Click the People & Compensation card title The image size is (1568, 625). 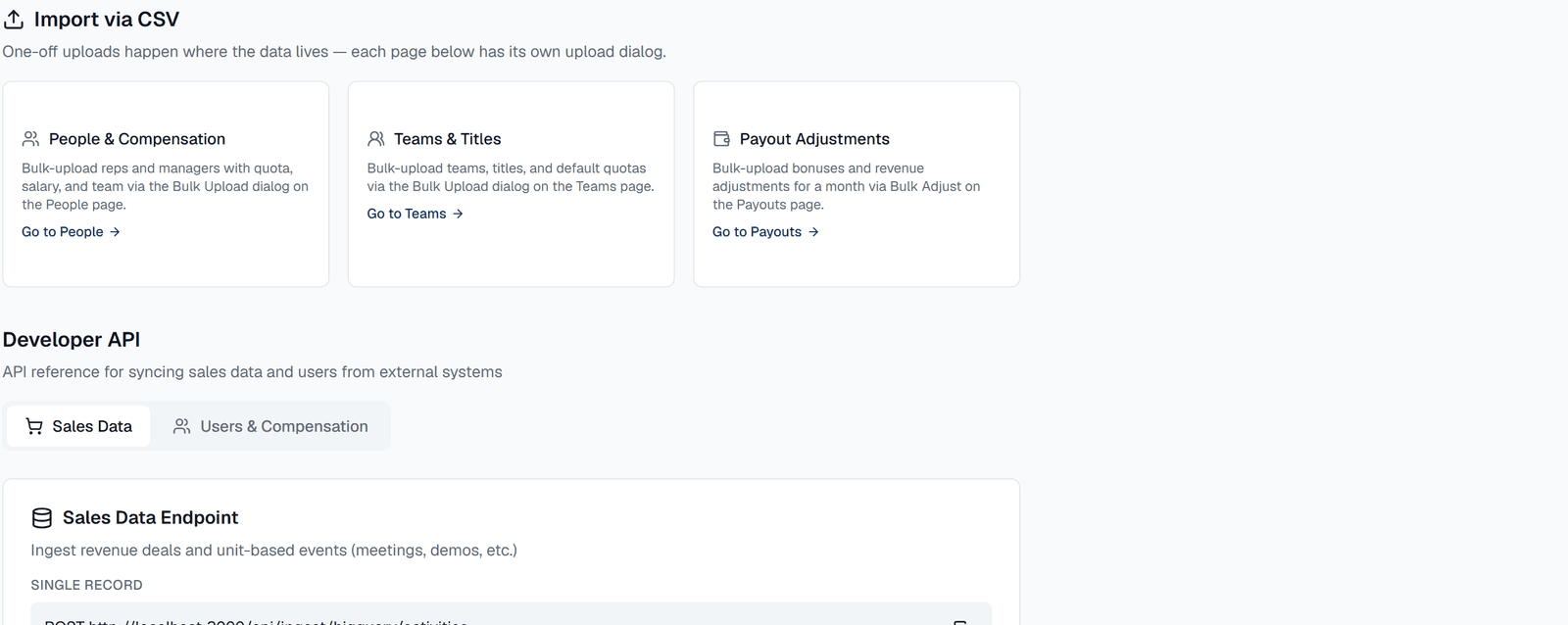click(137, 139)
